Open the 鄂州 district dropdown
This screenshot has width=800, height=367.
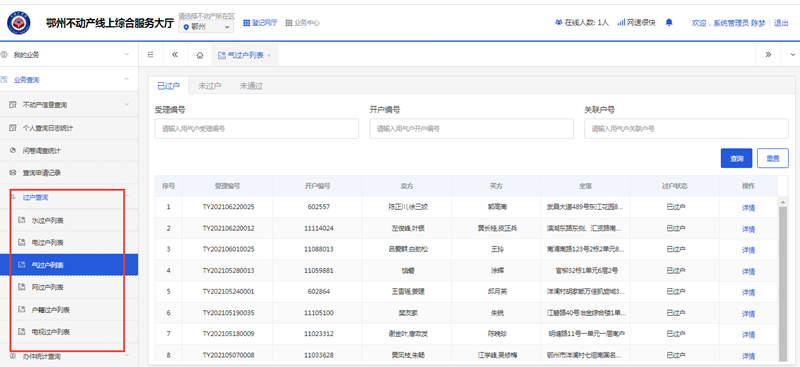pos(207,27)
